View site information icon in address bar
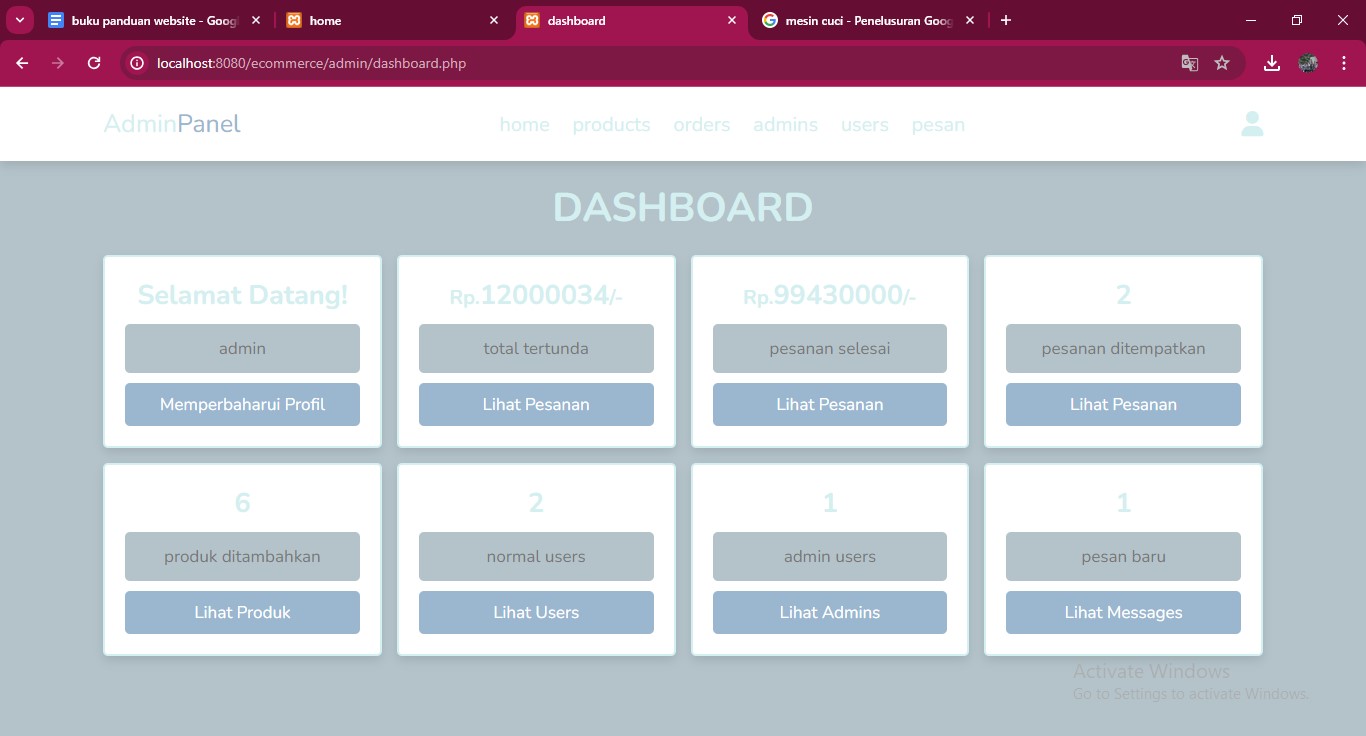Image resolution: width=1366 pixels, height=736 pixels. coord(138,63)
